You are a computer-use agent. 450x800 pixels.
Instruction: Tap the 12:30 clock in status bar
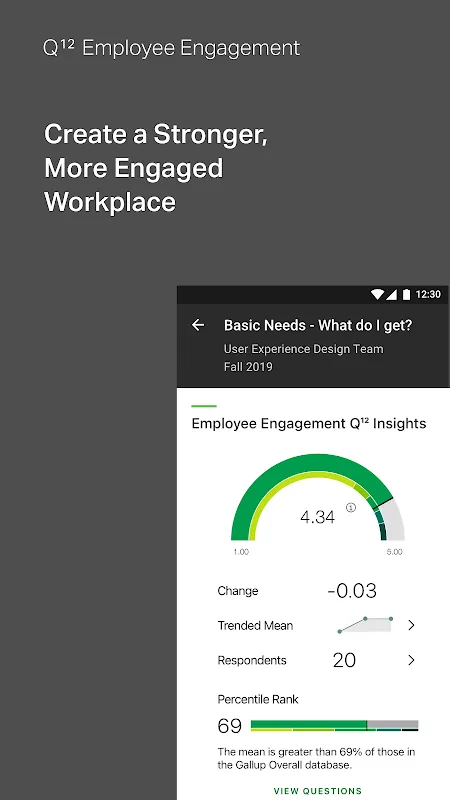[x=428, y=294]
